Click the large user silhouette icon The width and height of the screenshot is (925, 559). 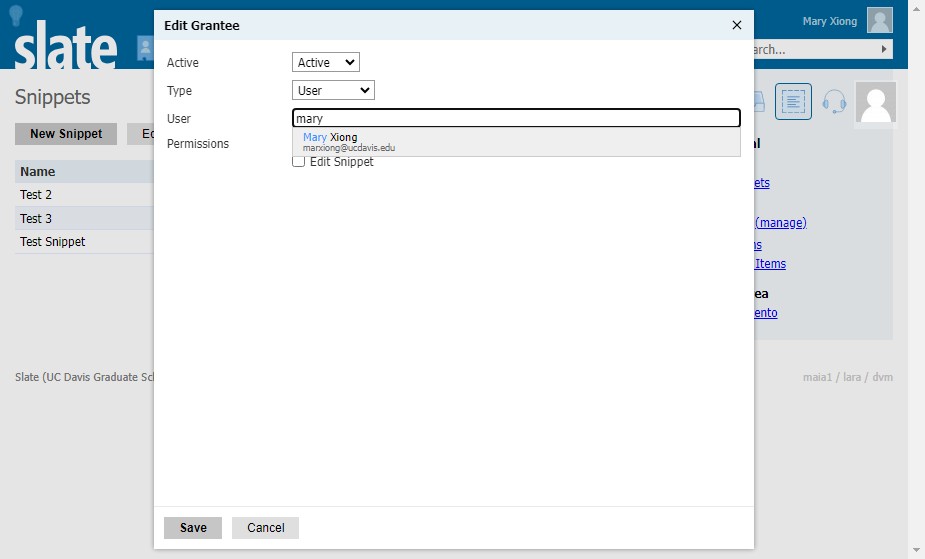(876, 104)
